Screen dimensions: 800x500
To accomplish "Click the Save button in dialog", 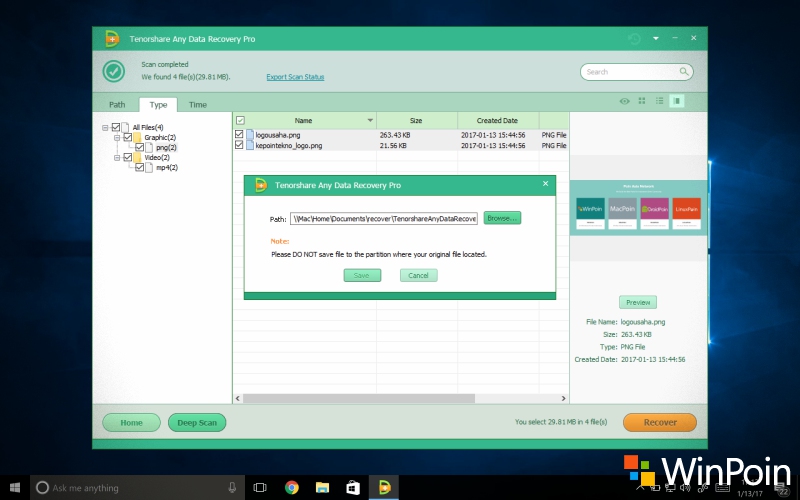I will (362, 275).
